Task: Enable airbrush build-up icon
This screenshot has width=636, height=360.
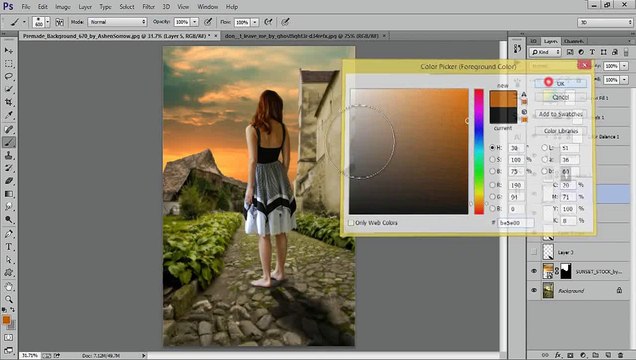Action: (268, 22)
